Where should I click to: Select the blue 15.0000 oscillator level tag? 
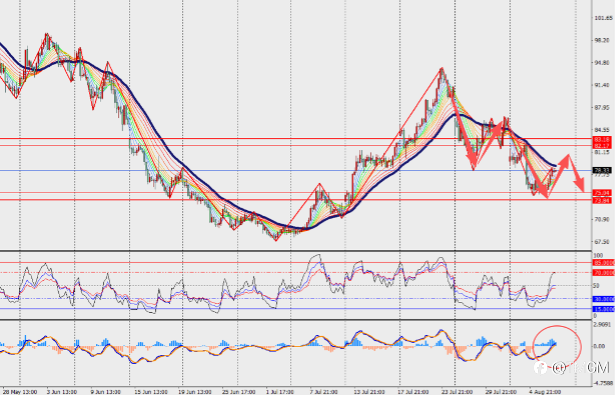[x=604, y=309]
